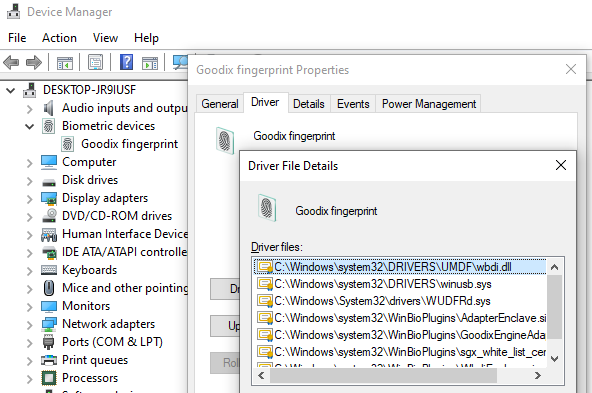Viewport: 592px width, 393px height.
Task: Select the AdapterEnclave driver file entry
Action: point(400,318)
